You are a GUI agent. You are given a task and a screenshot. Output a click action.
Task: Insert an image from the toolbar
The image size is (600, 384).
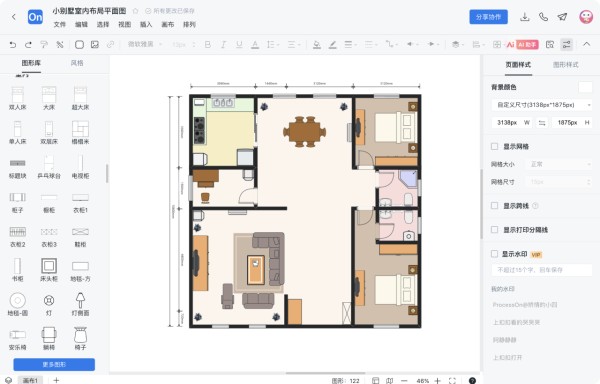pos(95,45)
